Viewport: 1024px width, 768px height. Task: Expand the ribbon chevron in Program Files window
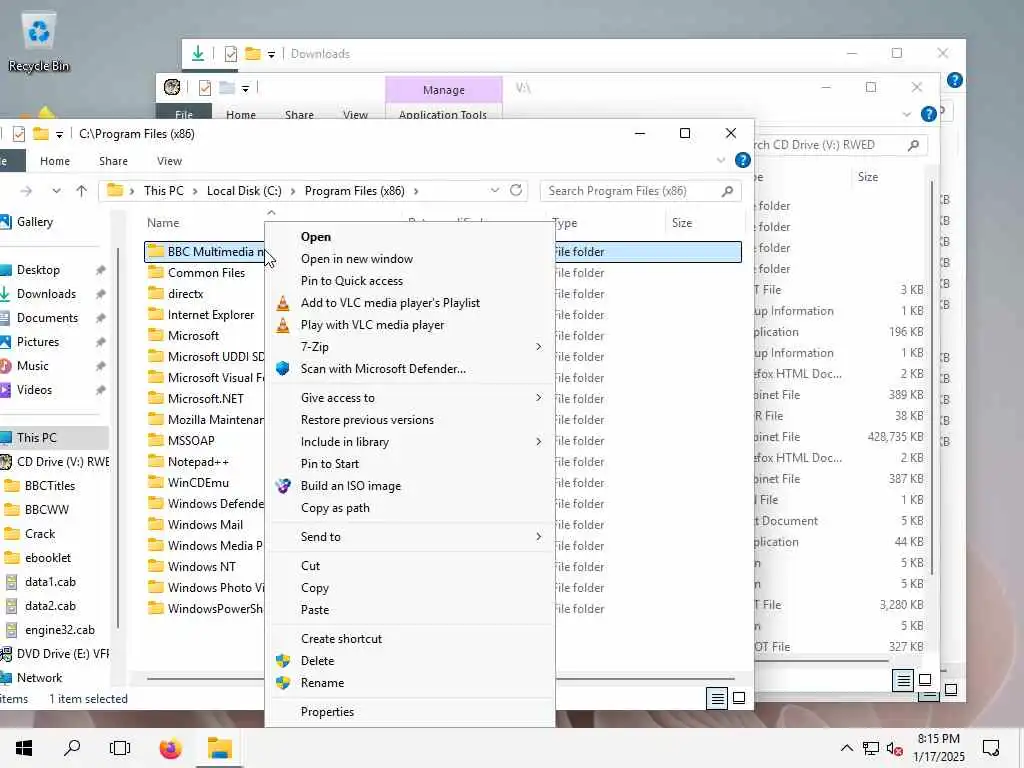click(x=720, y=161)
